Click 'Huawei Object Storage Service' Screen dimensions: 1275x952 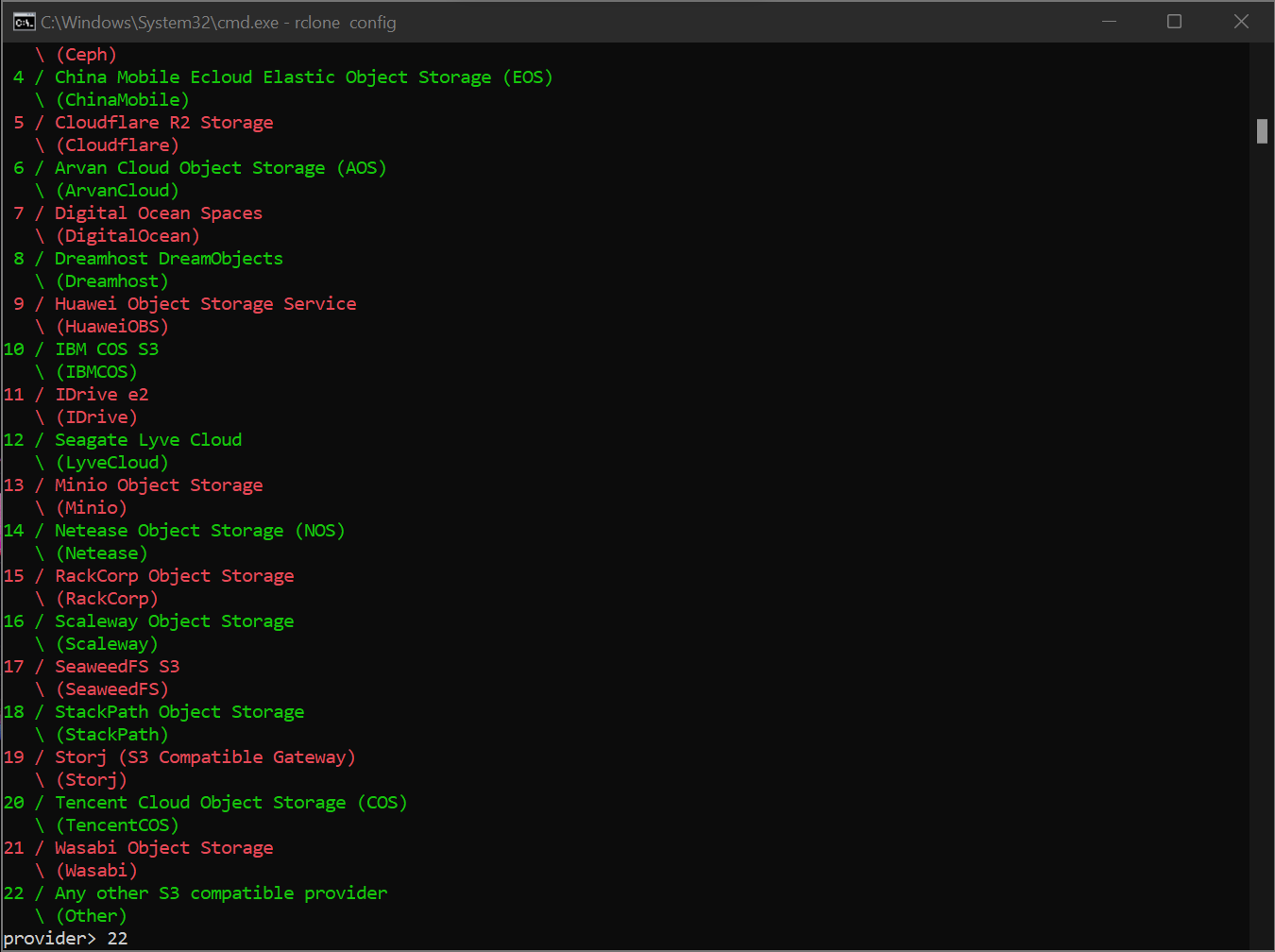pyautogui.click(x=206, y=304)
